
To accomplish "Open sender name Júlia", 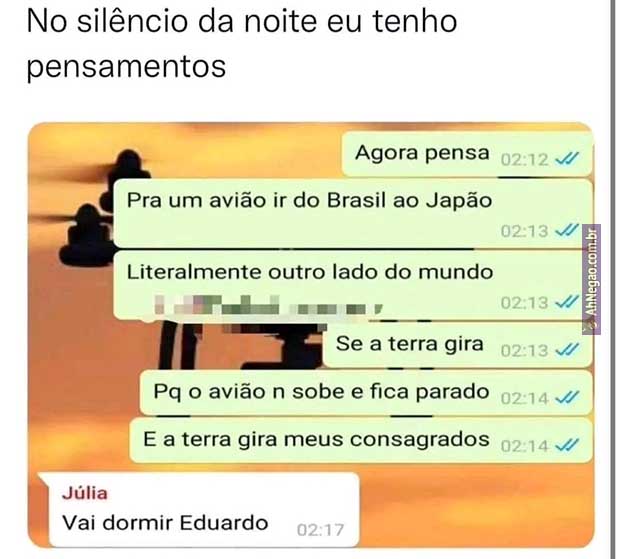I will (x=85, y=493).
